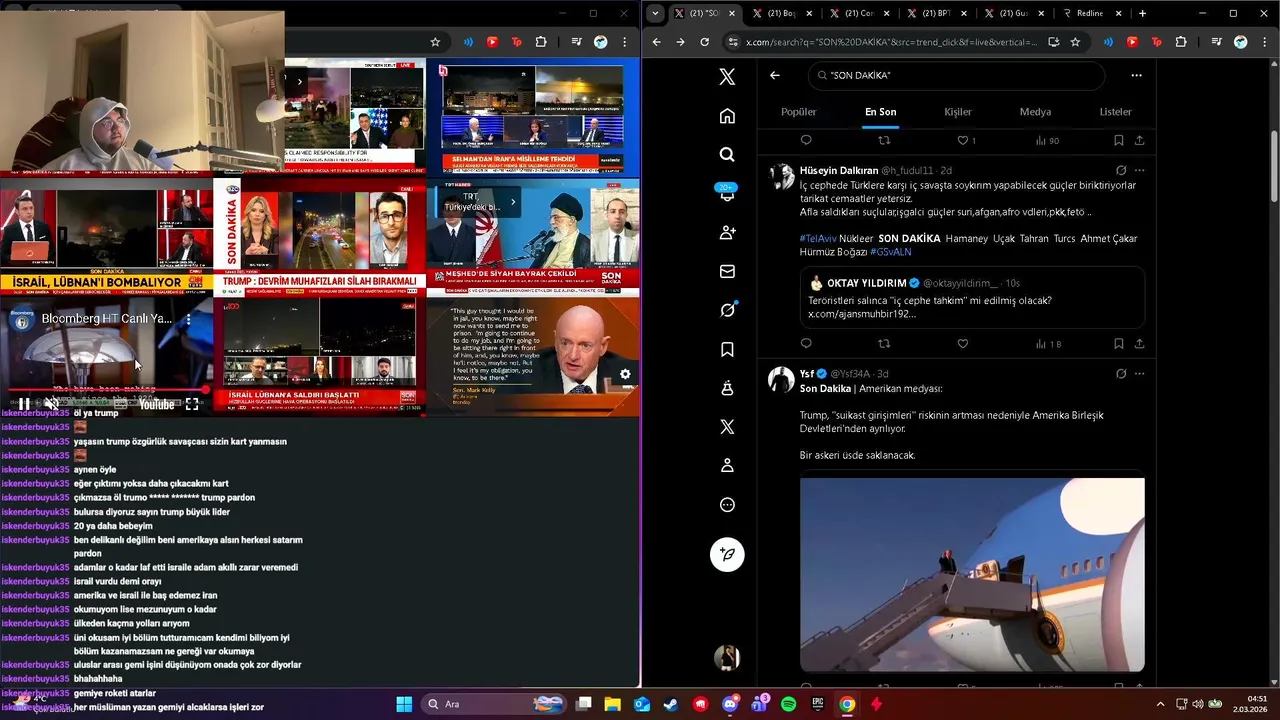Open Bookmarks icon in X sidebar
The image size is (1280, 720).
pyautogui.click(x=727, y=349)
